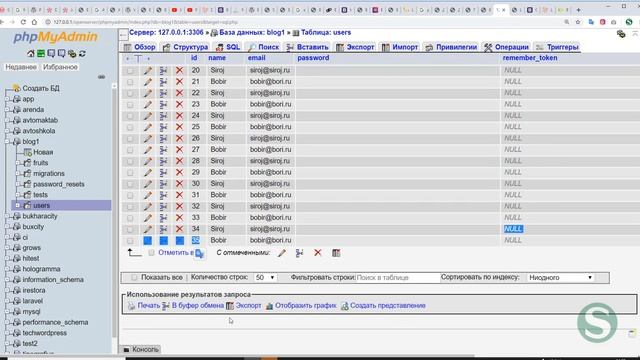Image resolution: width=640 pixels, height=360 pixels.
Task: Expand the app database tree node
Action: pyautogui.click(x=7, y=99)
